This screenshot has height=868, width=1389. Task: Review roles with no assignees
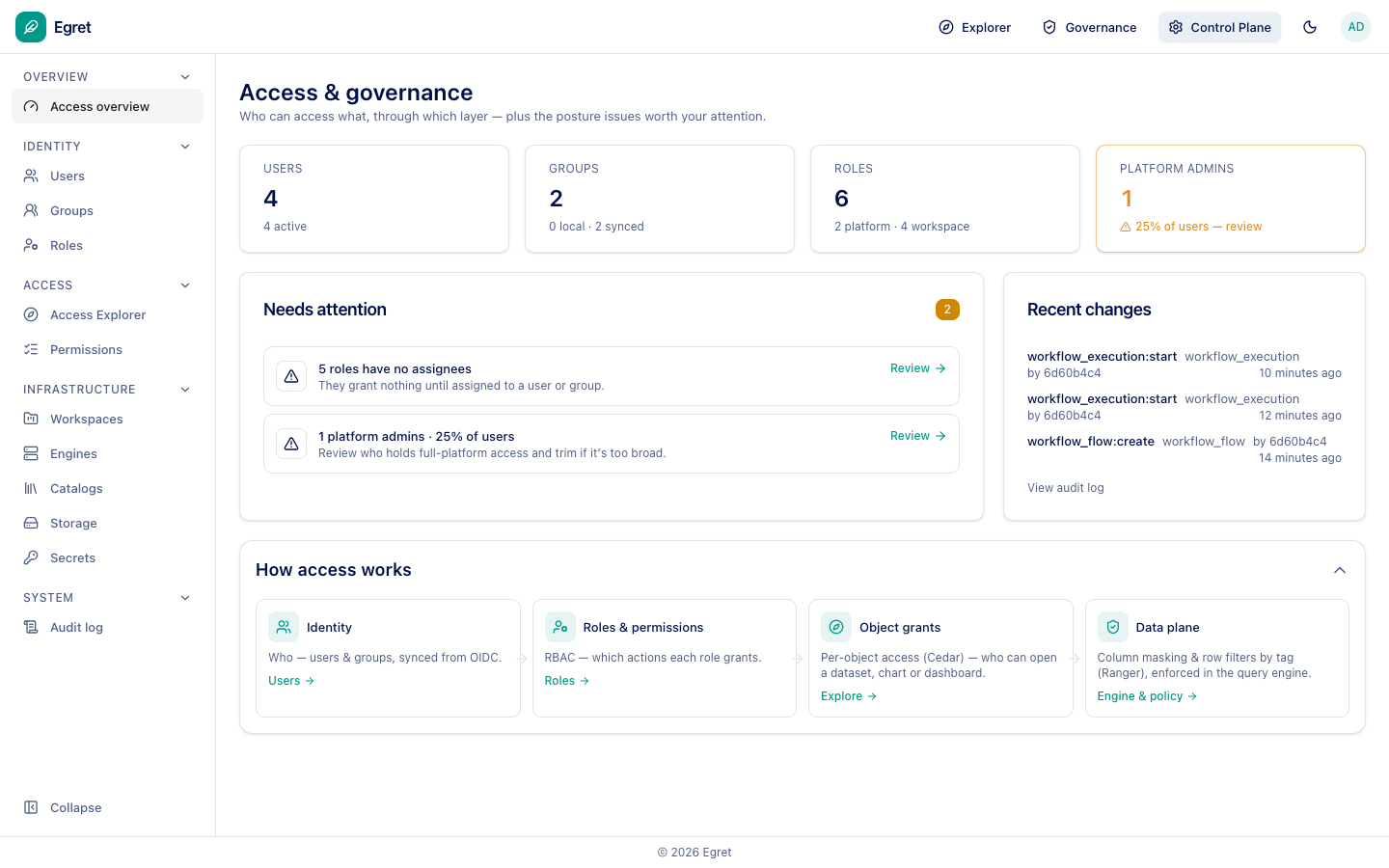pyautogui.click(x=917, y=368)
